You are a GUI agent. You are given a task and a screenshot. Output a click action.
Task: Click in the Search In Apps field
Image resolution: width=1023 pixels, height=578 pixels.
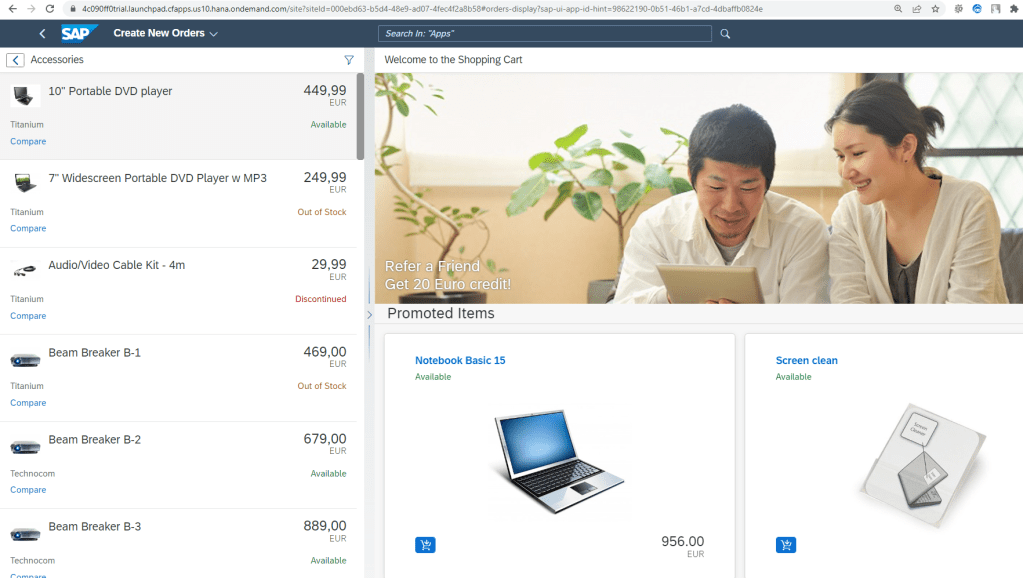[545, 34]
